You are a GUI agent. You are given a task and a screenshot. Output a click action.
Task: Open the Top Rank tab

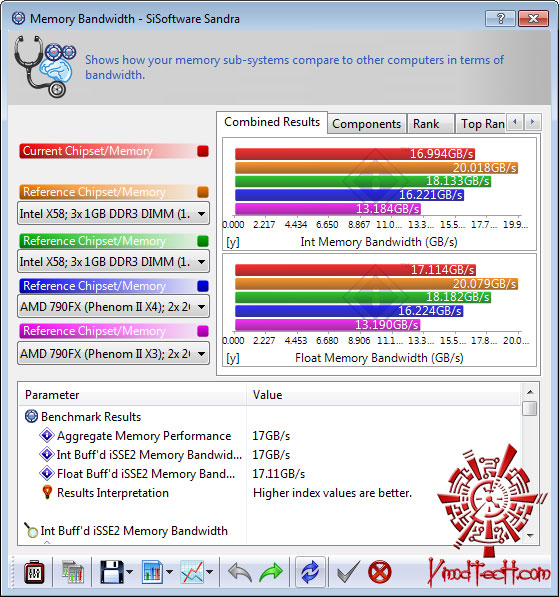tap(482, 124)
